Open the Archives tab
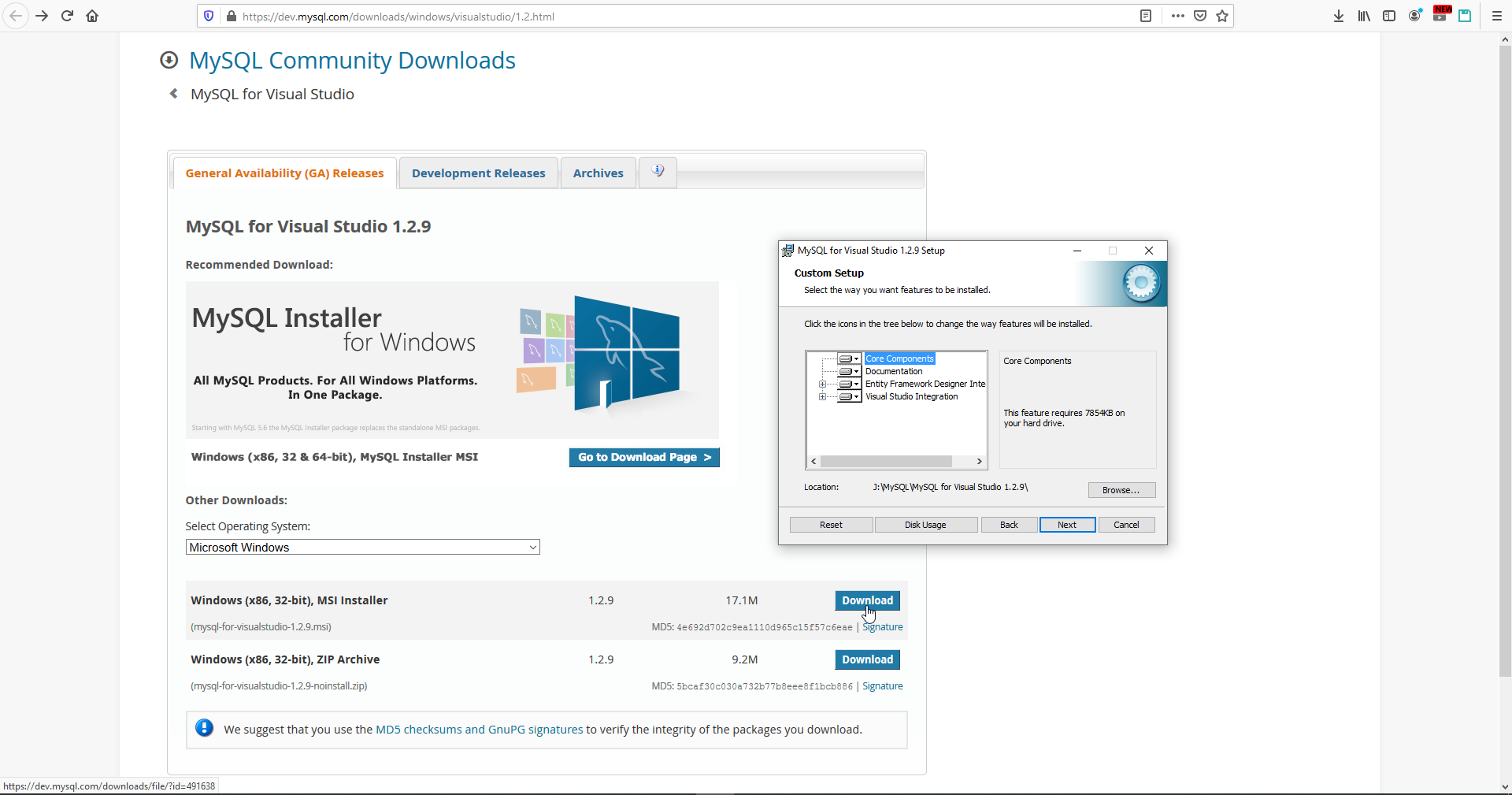 tap(598, 173)
